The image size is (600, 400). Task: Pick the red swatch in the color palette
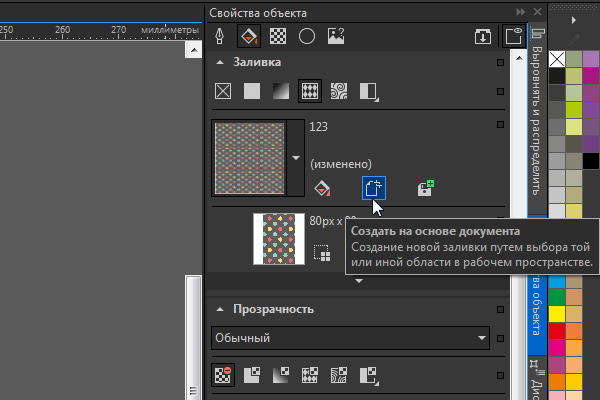click(555, 331)
